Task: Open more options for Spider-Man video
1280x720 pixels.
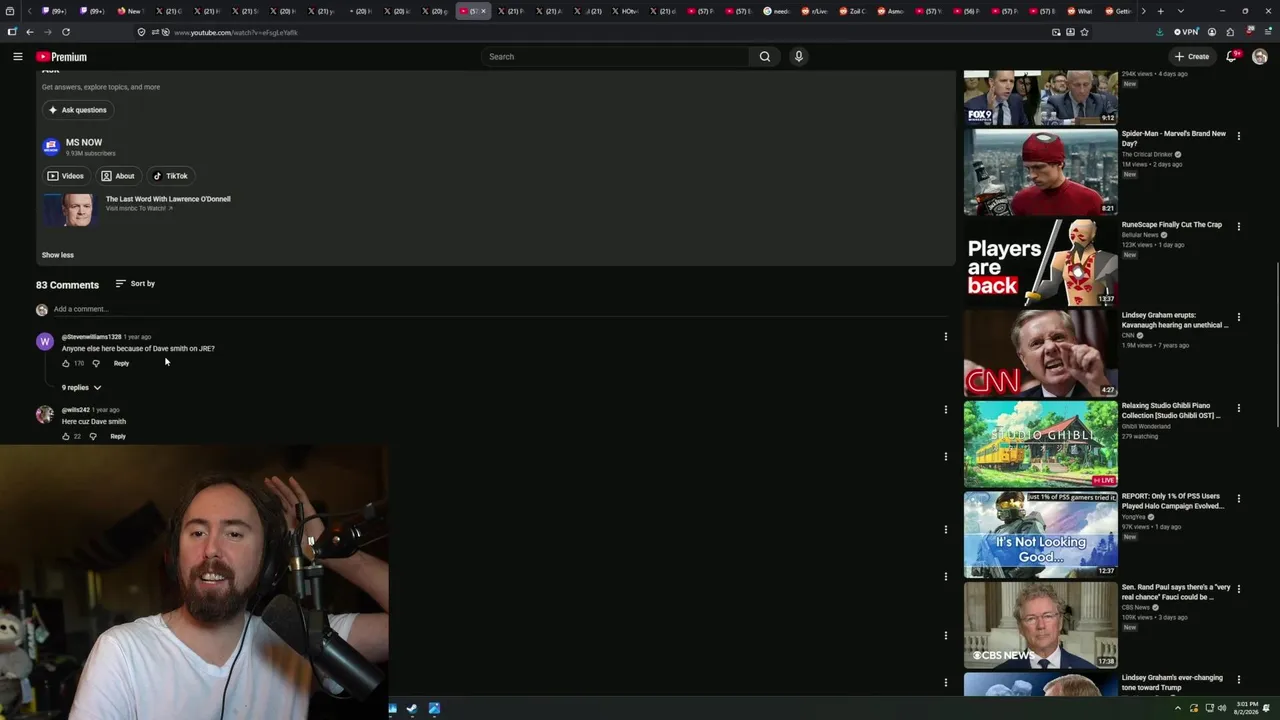Action: point(1238,136)
